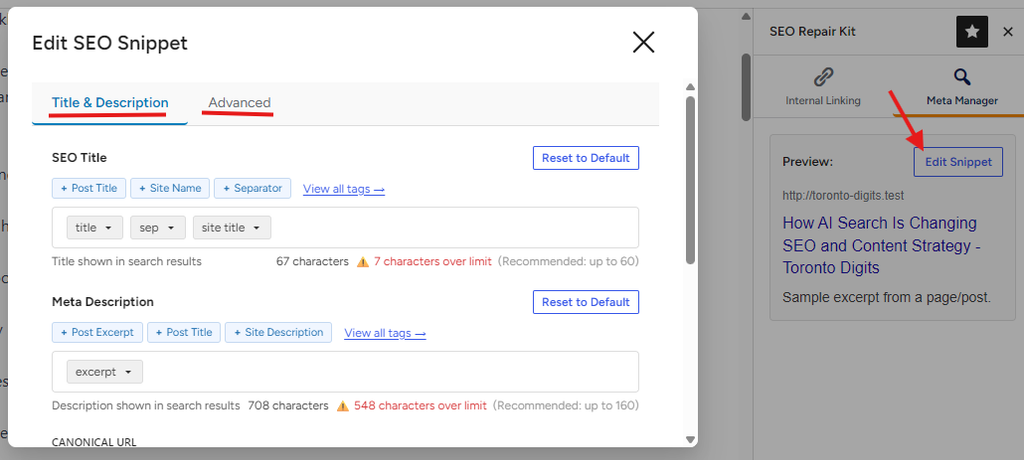The width and height of the screenshot is (1024, 460).
Task: Close the Edit SEO Snippet dialog
Action: point(643,42)
